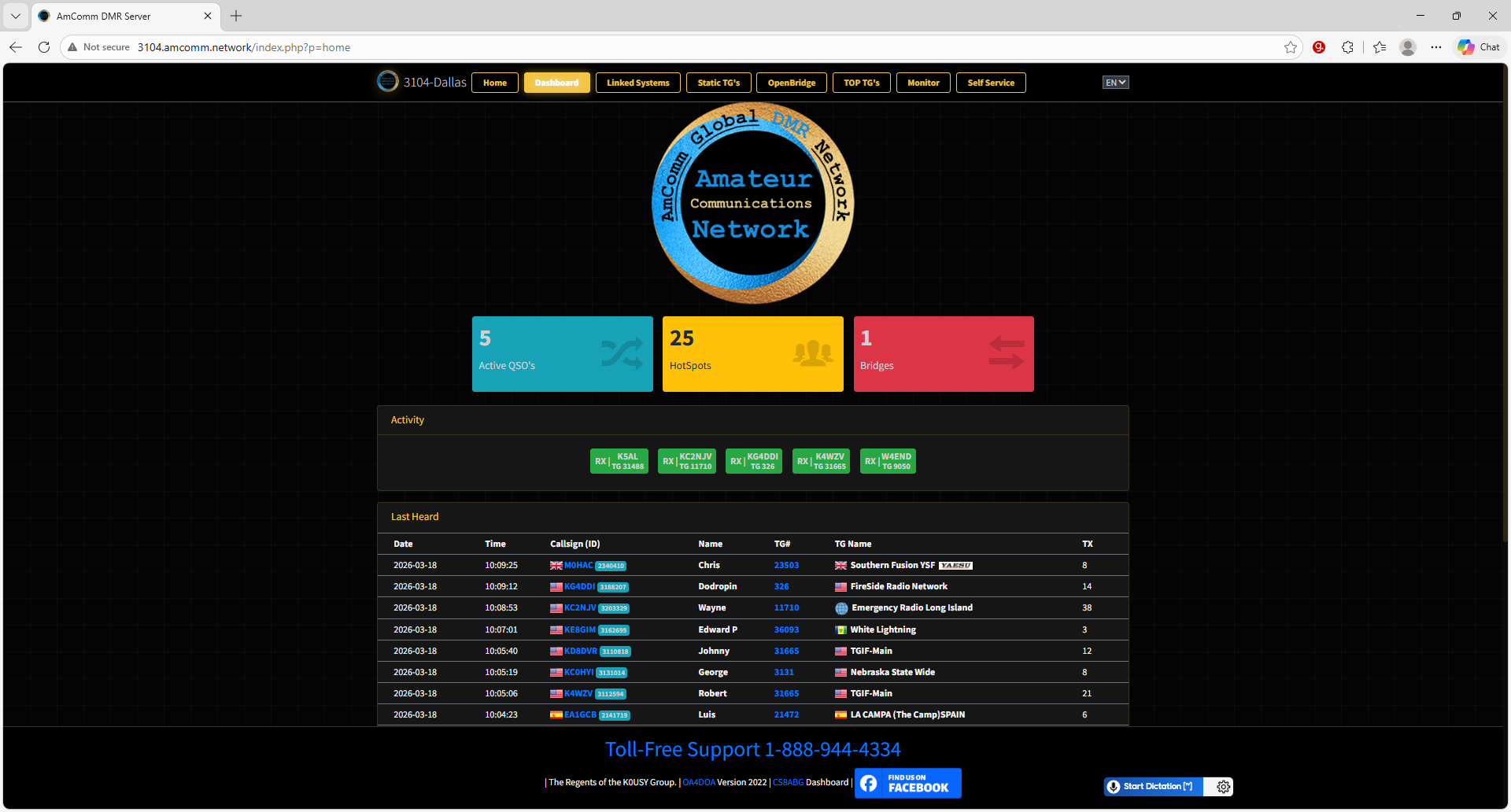Bookmark page with star icon
The image size is (1511, 812).
point(1291,47)
